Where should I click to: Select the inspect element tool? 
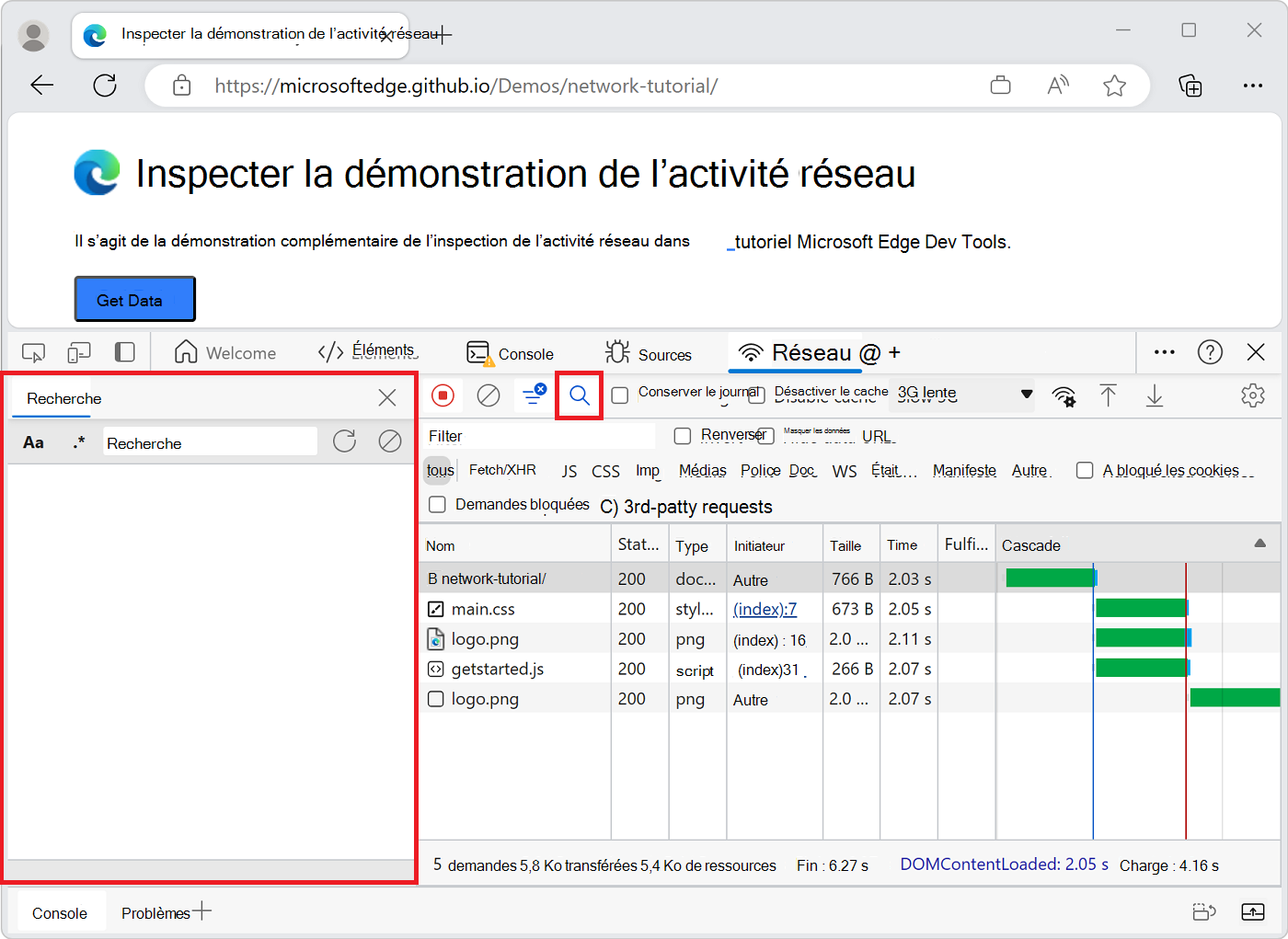33,352
